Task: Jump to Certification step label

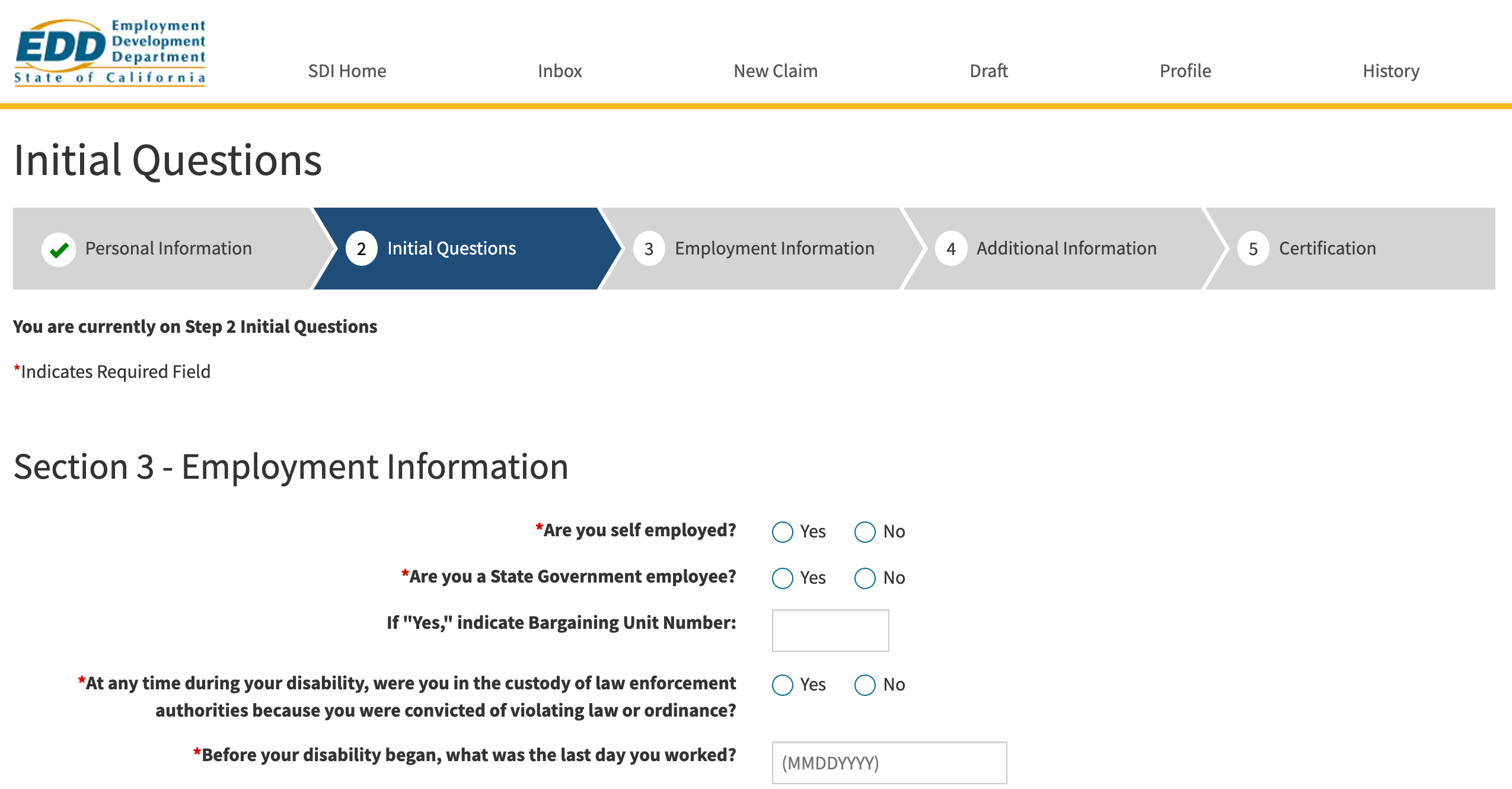Action: click(x=1327, y=249)
